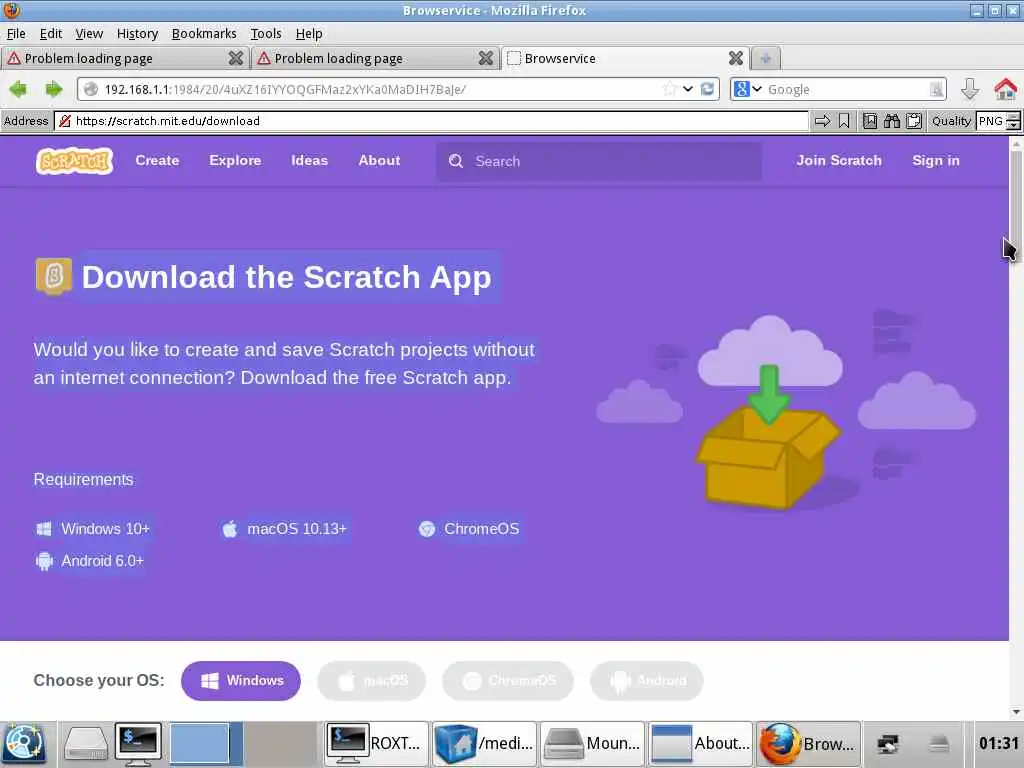1024x768 pixels.
Task: Switch to first Problem loading page tab
Action: pos(124,58)
